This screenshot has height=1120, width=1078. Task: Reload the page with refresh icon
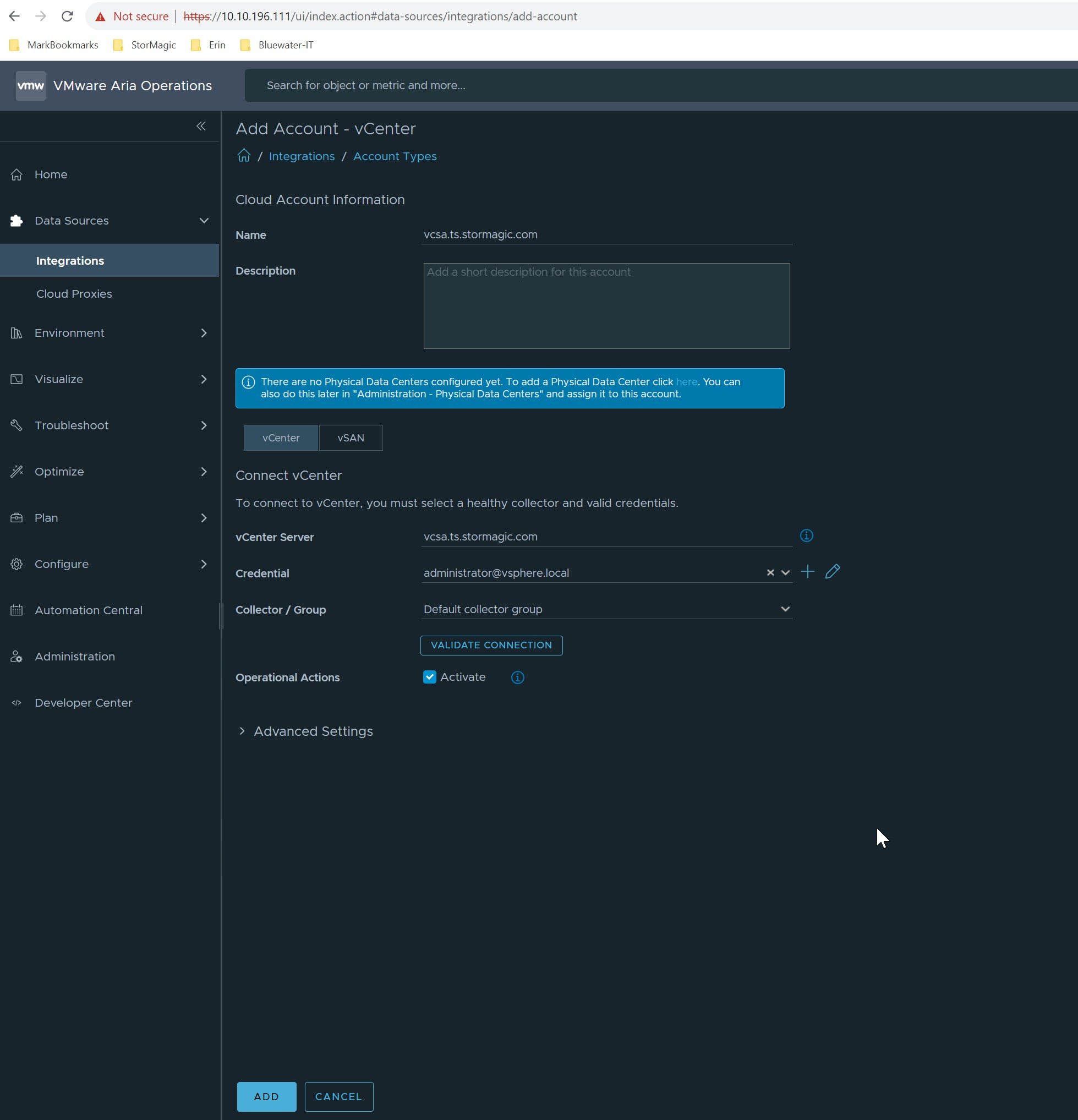[68, 16]
